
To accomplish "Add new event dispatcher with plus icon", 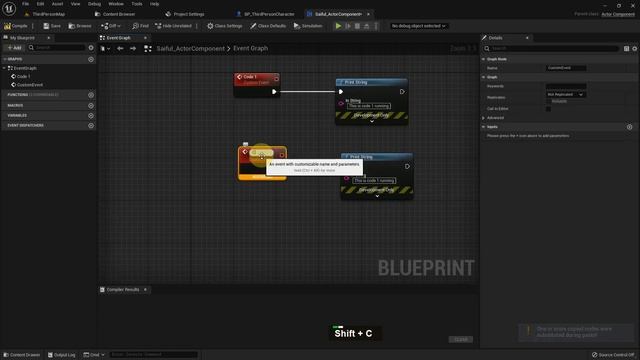I will coord(91,125).
